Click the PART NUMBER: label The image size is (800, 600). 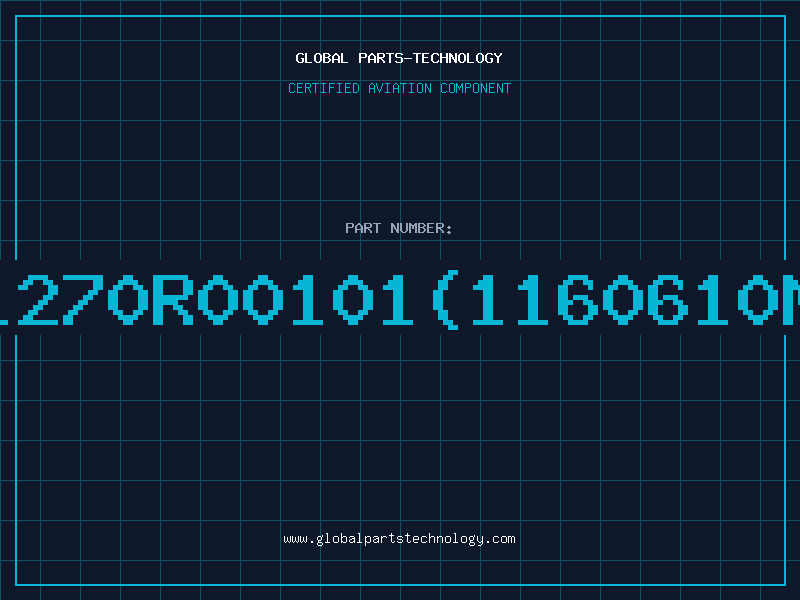[x=399, y=228]
